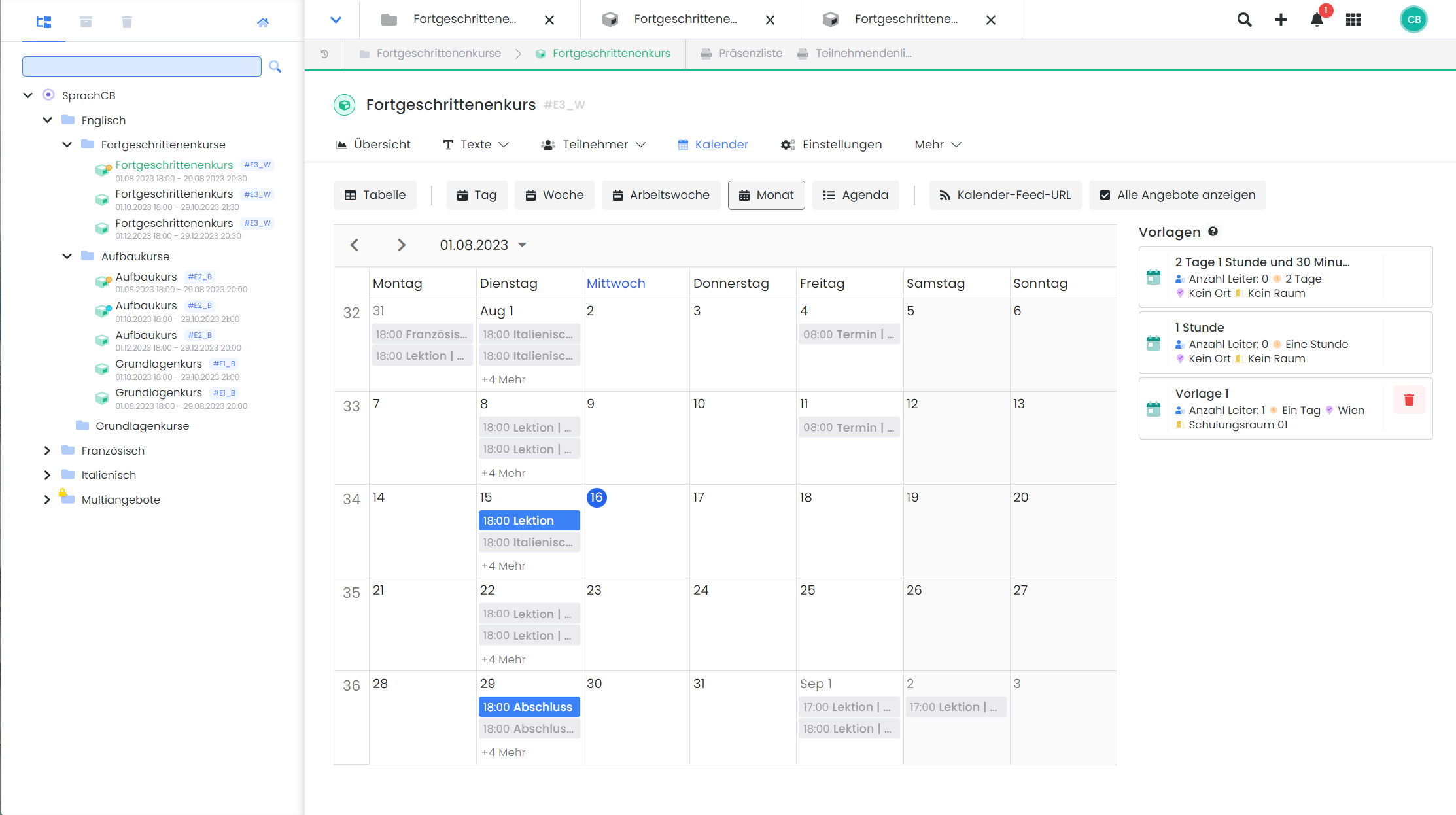Show +4 Mehr events on August 15
The height and width of the screenshot is (815, 1456).
coord(503,566)
